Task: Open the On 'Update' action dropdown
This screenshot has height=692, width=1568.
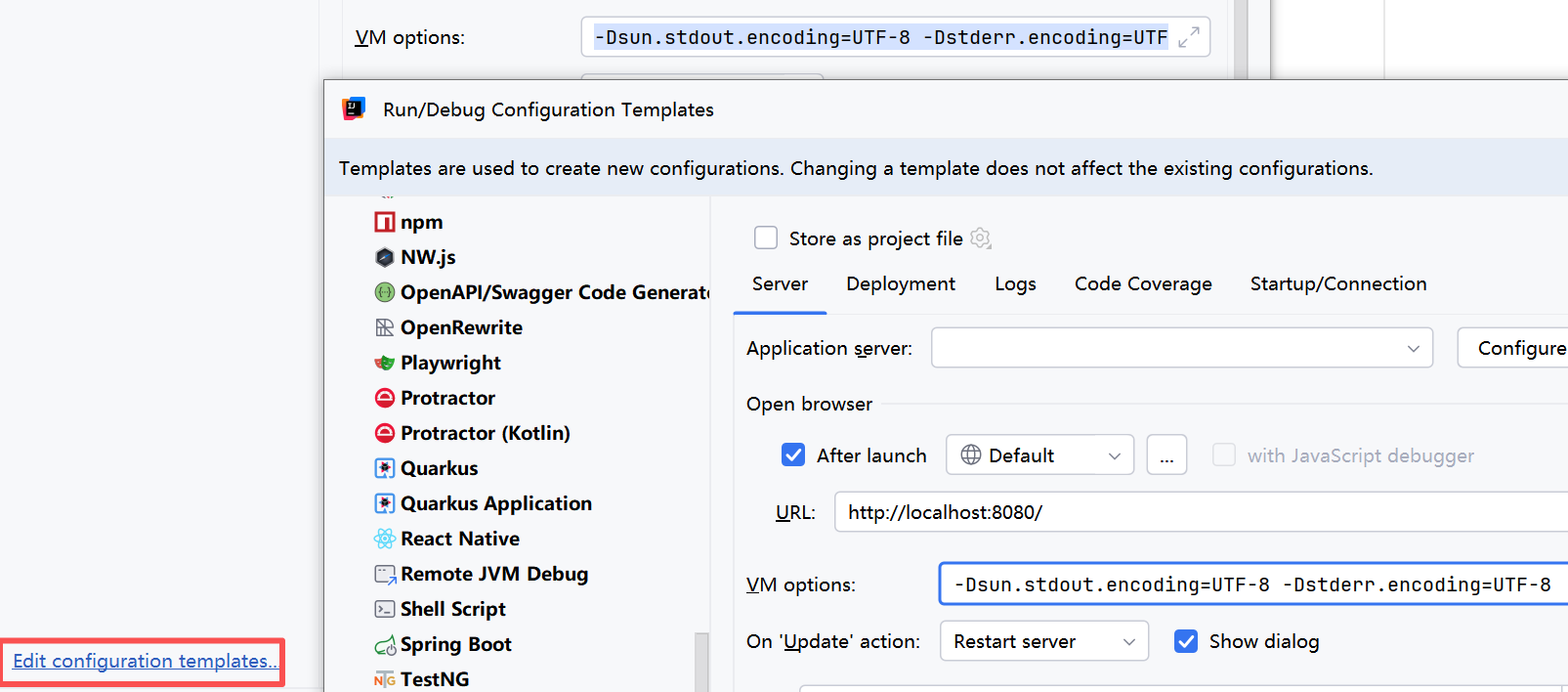Action: (x=1043, y=641)
